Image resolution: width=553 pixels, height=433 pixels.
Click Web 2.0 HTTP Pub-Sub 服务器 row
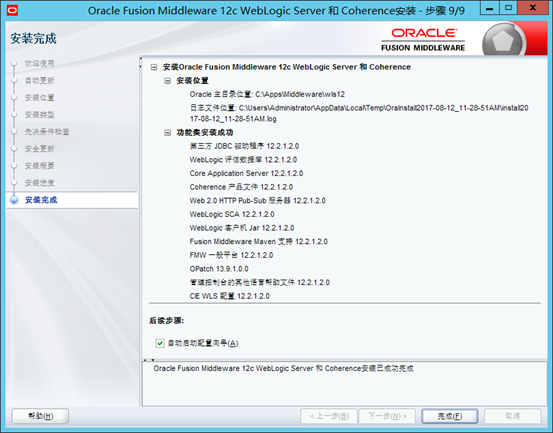click(257, 201)
